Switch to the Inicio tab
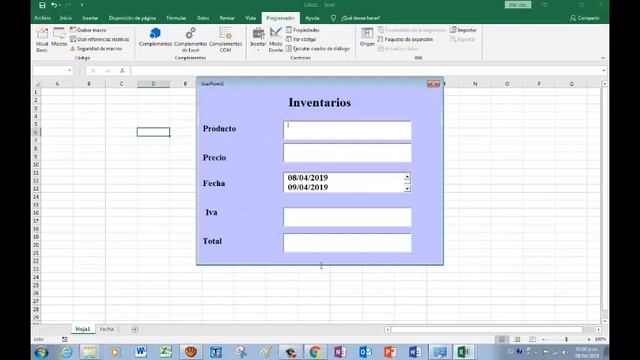 [65, 18]
